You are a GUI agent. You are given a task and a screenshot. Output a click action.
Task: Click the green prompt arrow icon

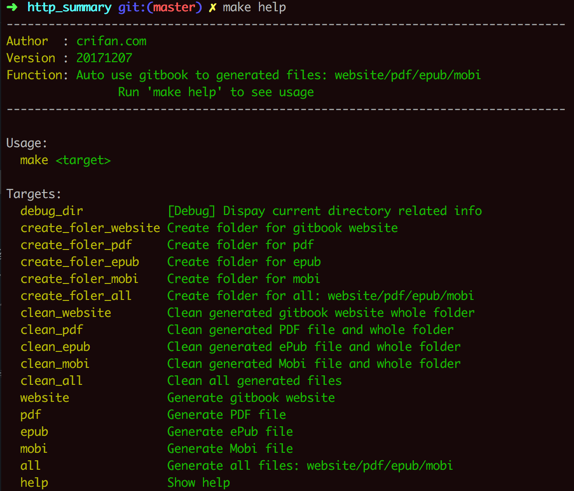12,7
